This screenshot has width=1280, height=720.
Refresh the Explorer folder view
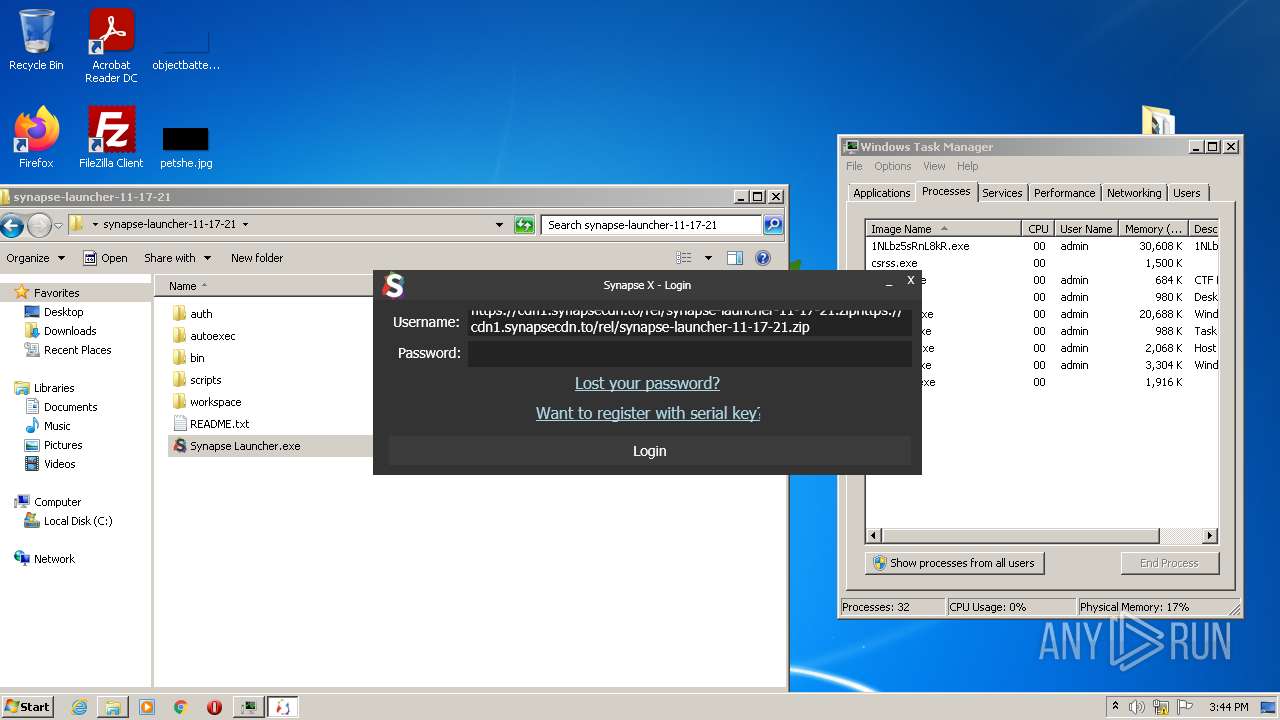coord(524,225)
